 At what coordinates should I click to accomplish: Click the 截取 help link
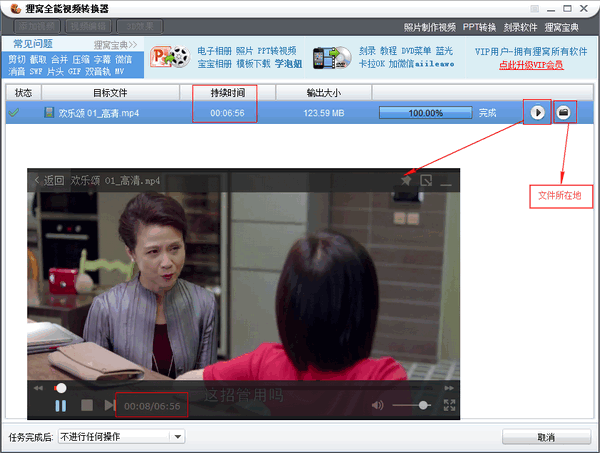click(x=38, y=59)
